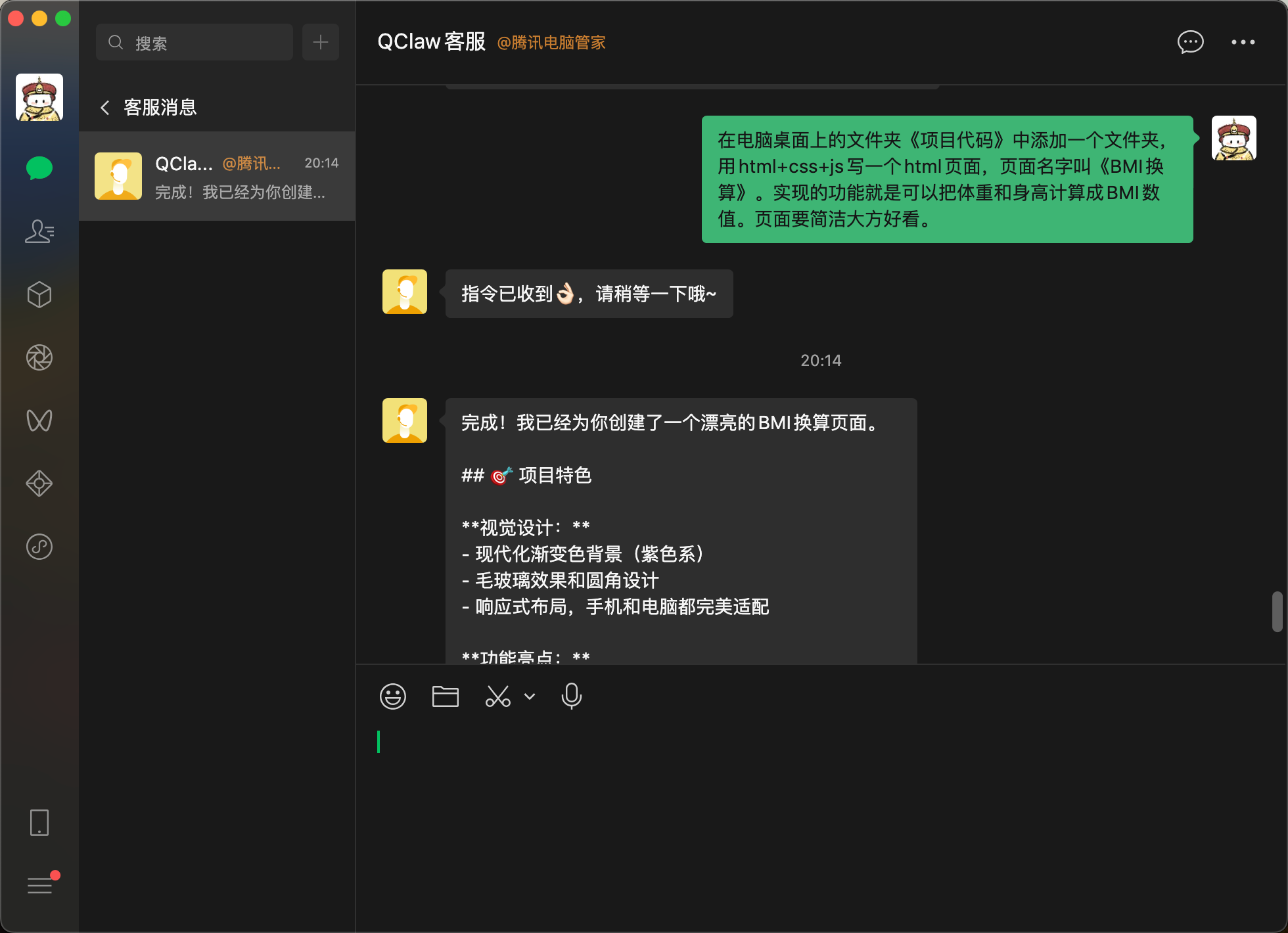Open the Chats tab in sidebar
Screen dimensions: 1288x933
pos(39,168)
